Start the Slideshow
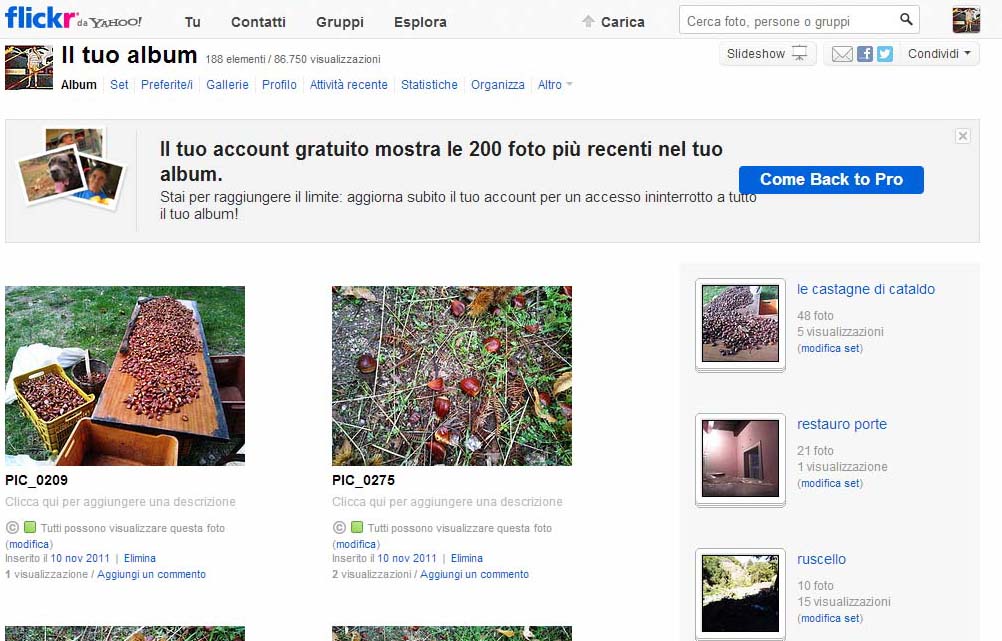Viewport: 1002px width, 641px height. tap(767, 54)
